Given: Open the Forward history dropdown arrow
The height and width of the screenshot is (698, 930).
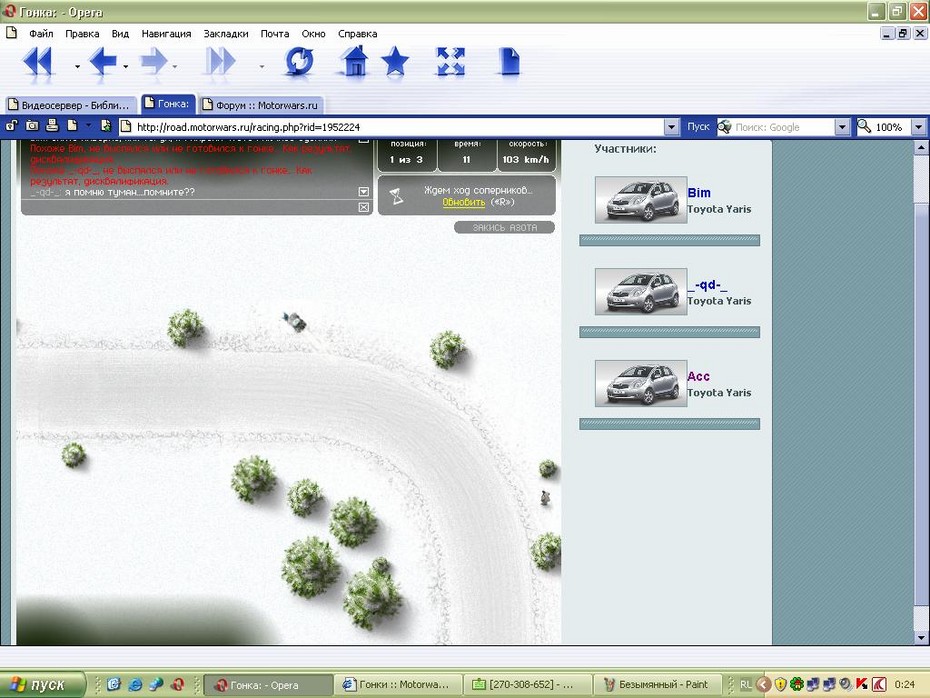Looking at the screenshot, I should tap(174, 66).
